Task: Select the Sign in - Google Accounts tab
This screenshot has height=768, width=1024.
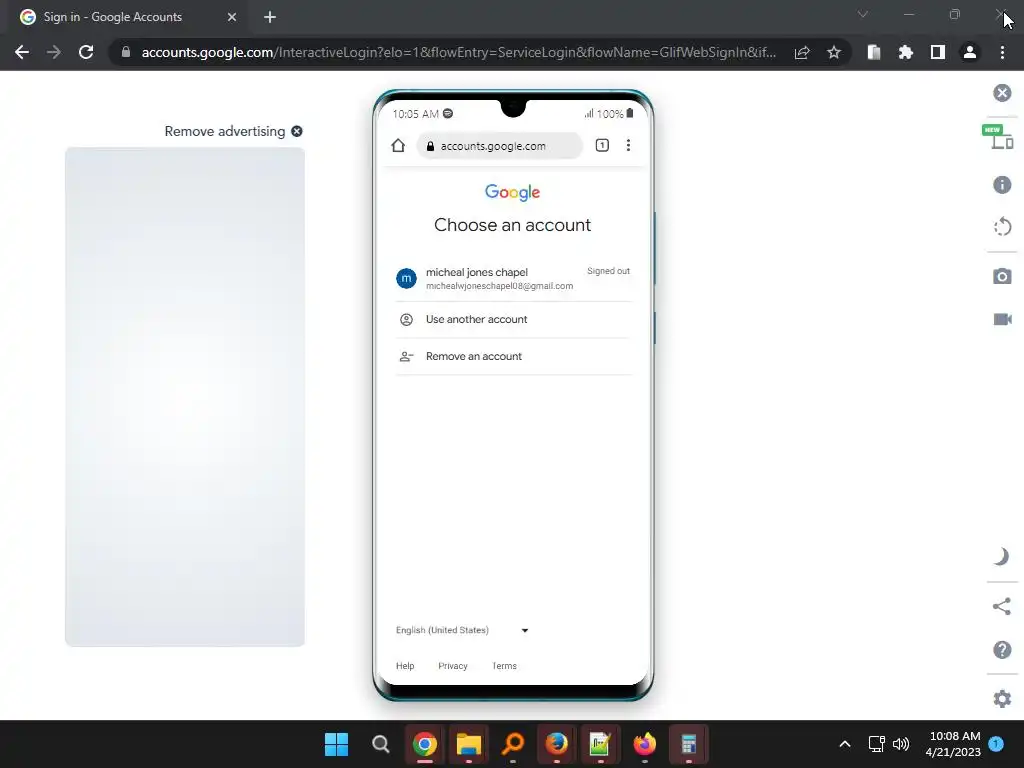Action: pos(128,17)
